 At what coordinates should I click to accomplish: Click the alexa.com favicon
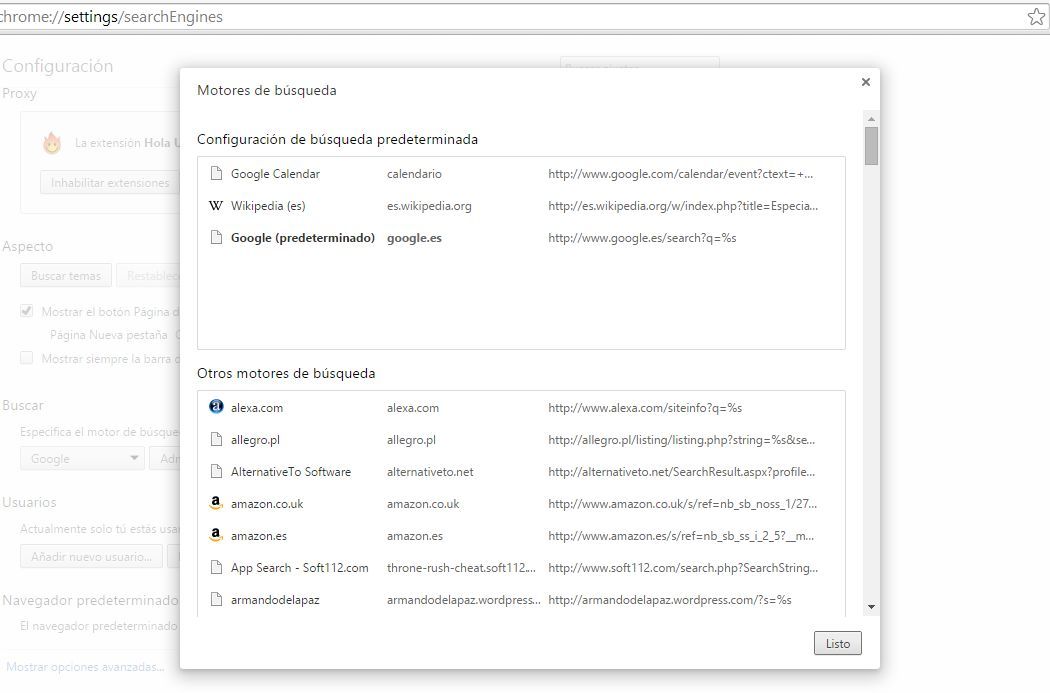(x=216, y=407)
